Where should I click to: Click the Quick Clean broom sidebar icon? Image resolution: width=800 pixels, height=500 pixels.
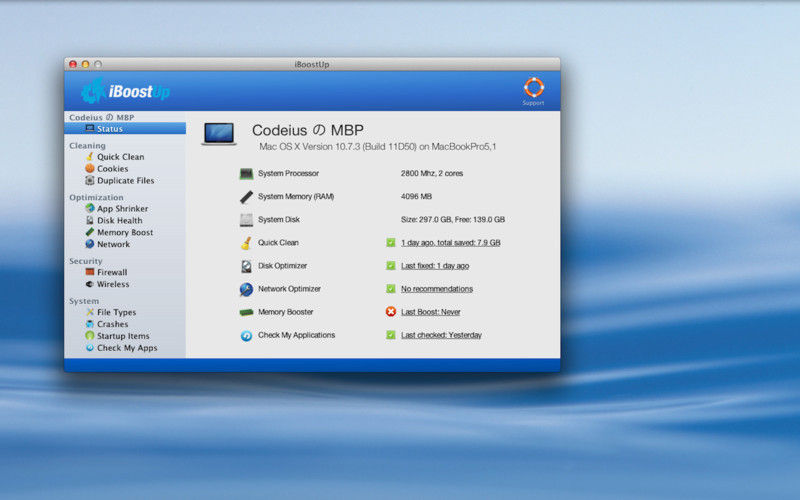pos(90,156)
